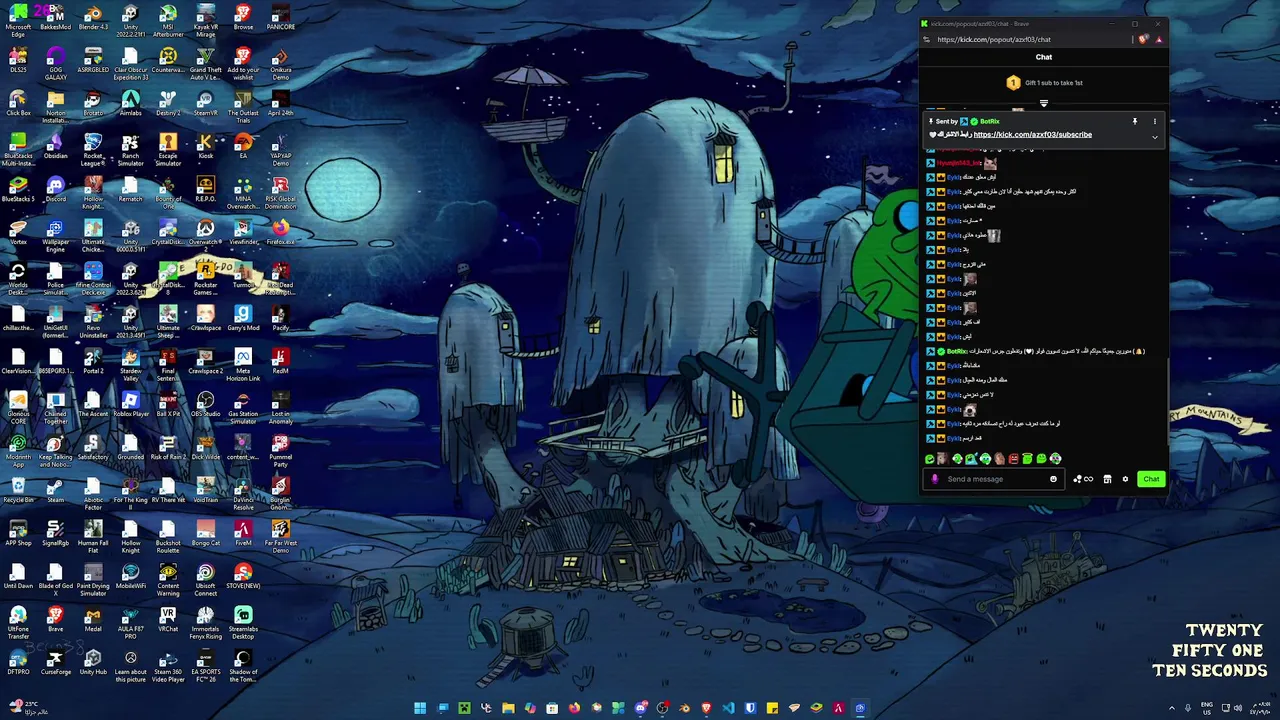Open the Recycle Bin
This screenshot has width=1280, height=720.
18,491
